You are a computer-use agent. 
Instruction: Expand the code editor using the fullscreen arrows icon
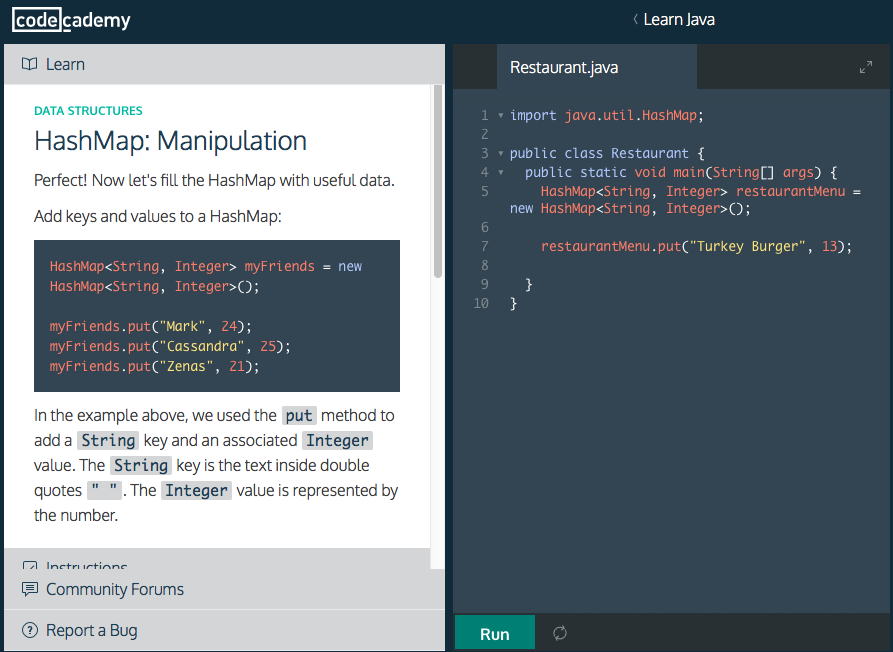coord(865,67)
